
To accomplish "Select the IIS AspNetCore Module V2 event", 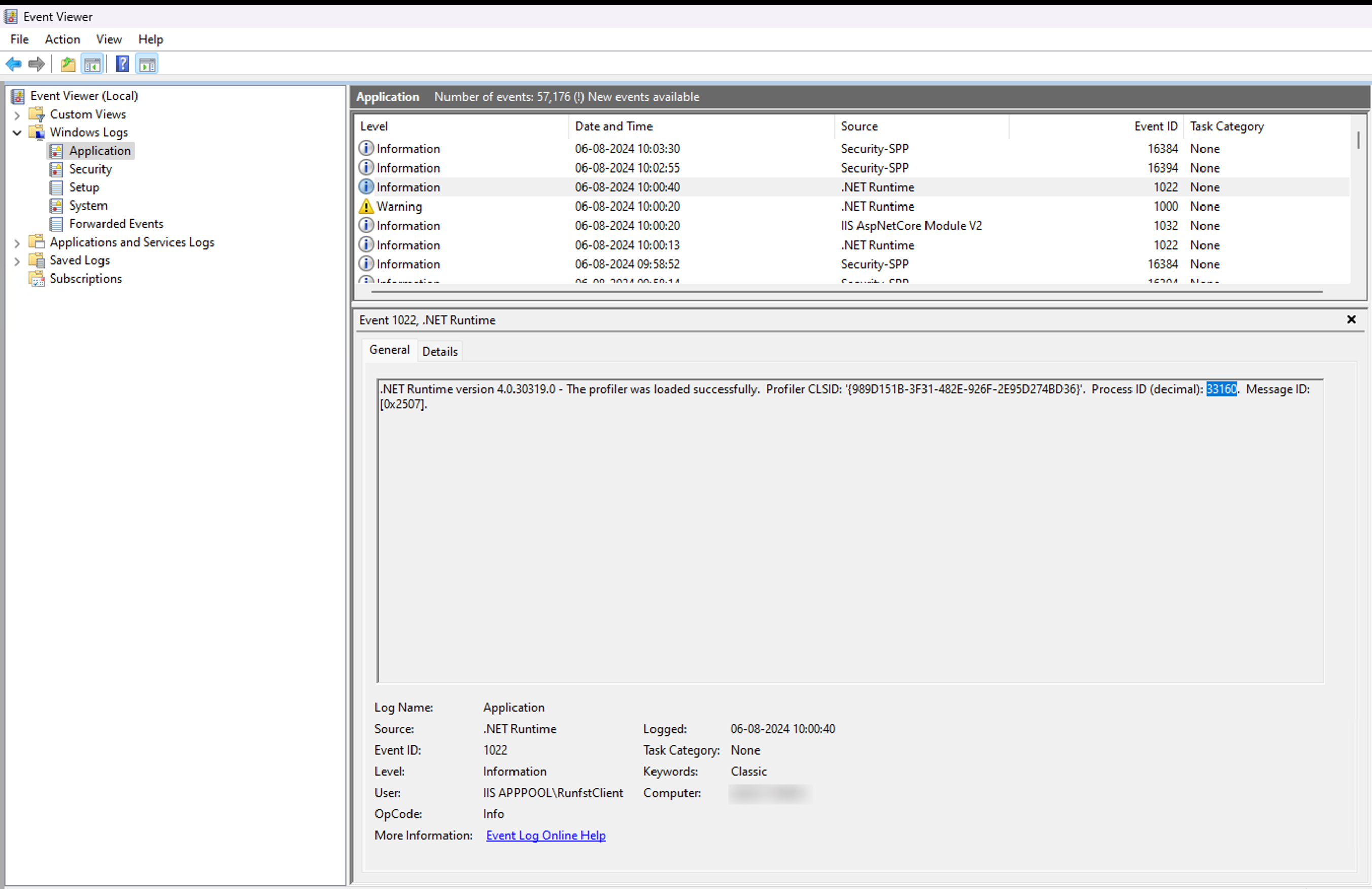I will (911, 225).
